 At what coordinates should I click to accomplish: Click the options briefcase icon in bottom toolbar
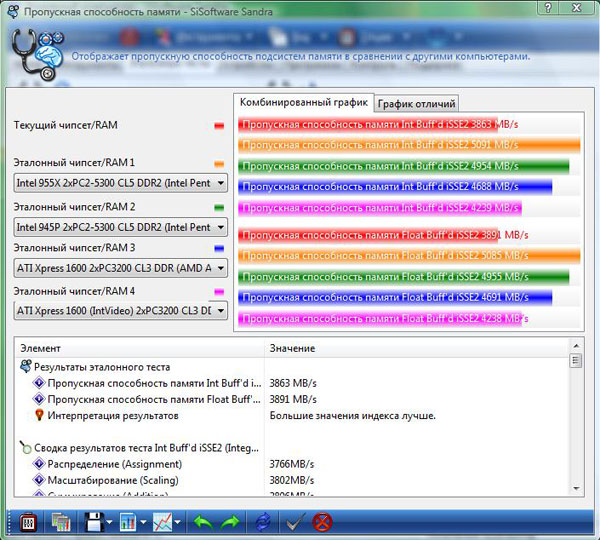pos(28,522)
